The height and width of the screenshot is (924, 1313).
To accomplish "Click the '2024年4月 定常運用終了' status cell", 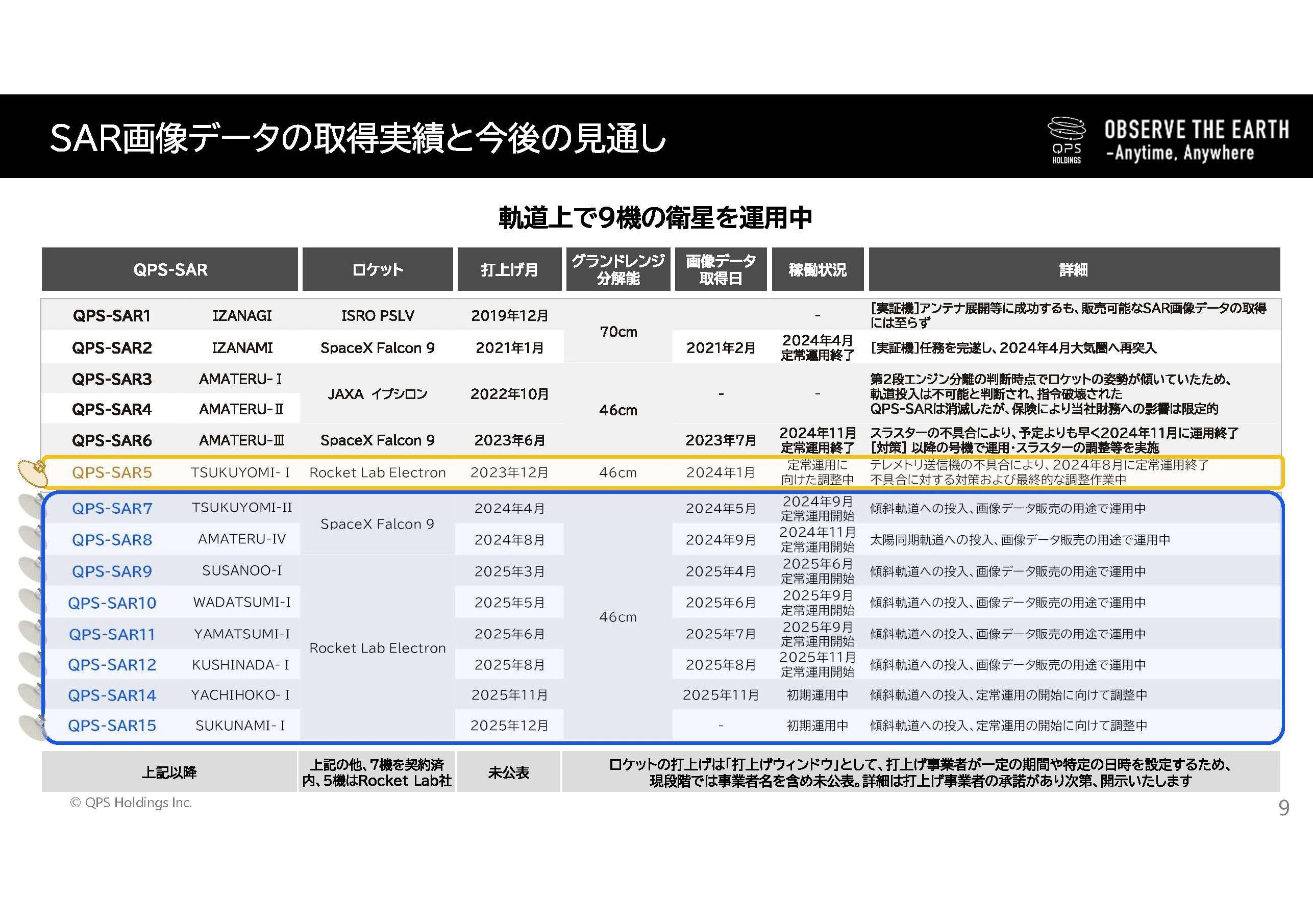I will [x=817, y=347].
